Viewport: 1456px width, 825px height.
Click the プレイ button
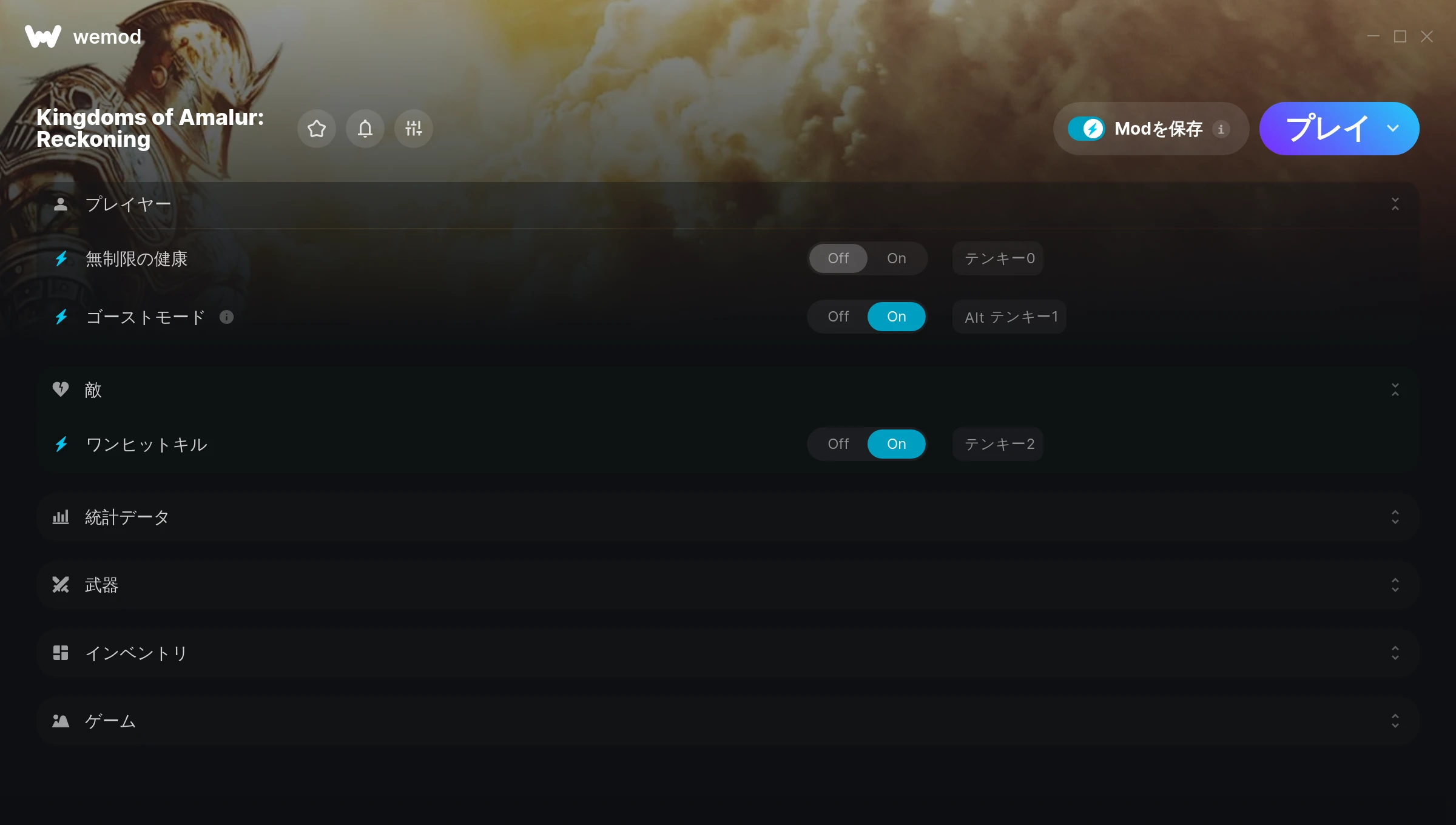pos(1327,129)
